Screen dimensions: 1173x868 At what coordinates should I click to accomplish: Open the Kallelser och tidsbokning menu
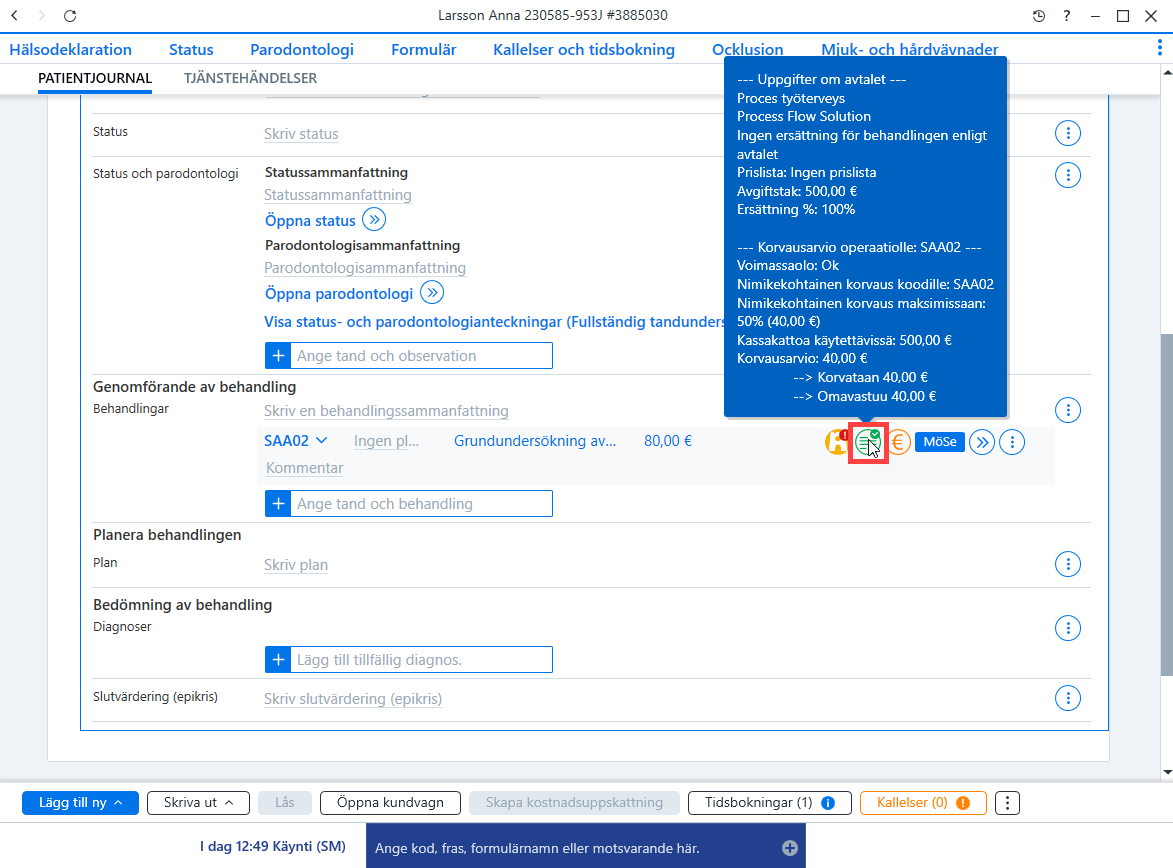[584, 49]
